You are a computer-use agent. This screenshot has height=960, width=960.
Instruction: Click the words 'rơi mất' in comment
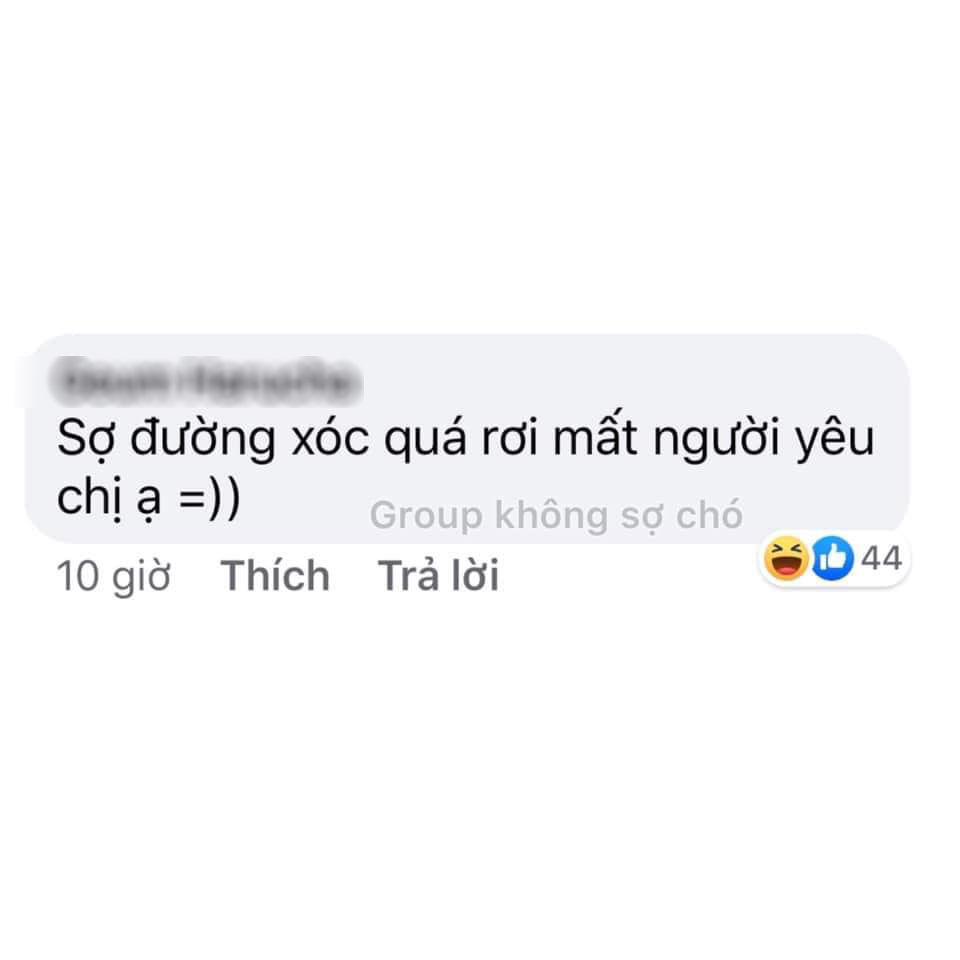pos(560,437)
